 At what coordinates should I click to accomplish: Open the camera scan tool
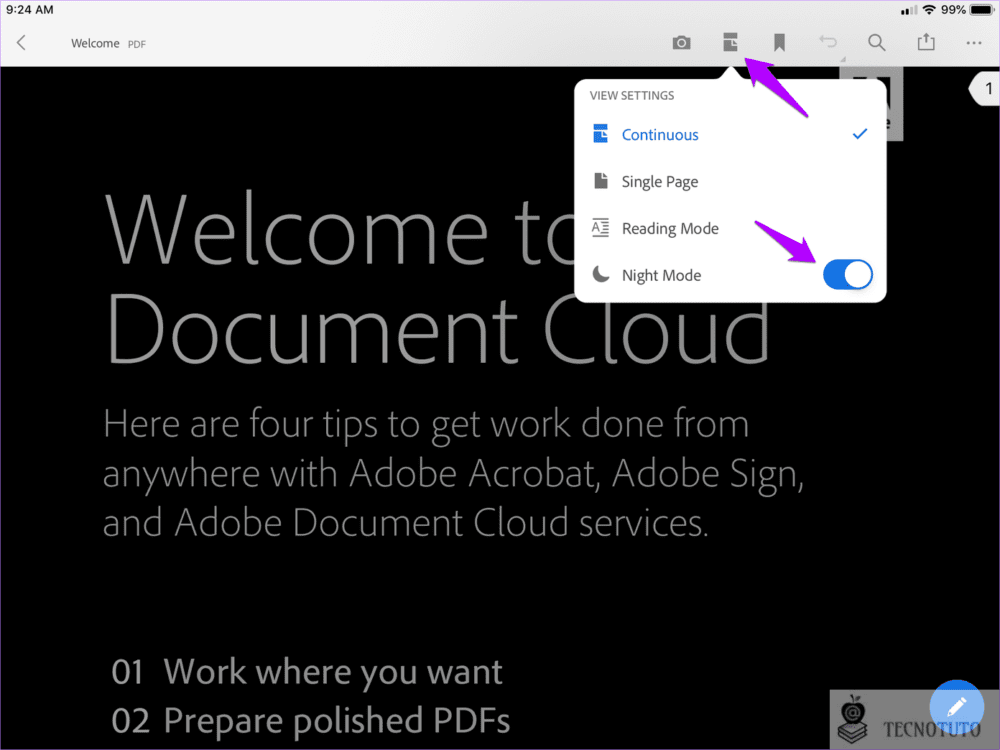tap(681, 43)
